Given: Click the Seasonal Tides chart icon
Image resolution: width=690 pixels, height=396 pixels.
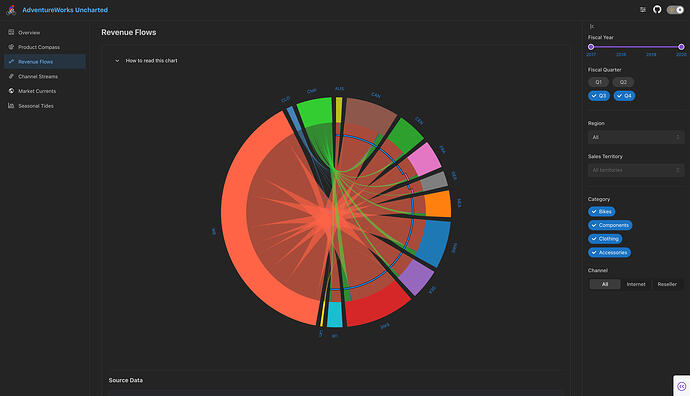Looking at the screenshot, I should (11, 106).
